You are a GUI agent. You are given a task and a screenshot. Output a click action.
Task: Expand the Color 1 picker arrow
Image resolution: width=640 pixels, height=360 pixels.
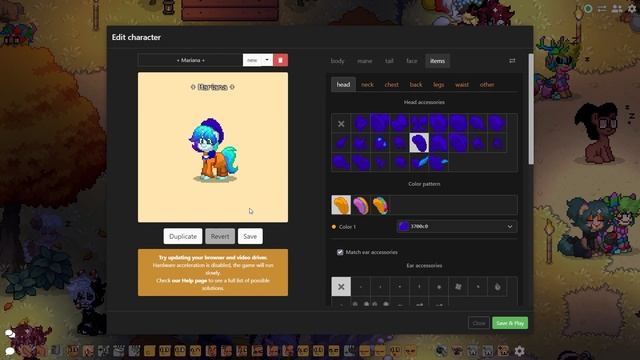pyautogui.click(x=510, y=227)
